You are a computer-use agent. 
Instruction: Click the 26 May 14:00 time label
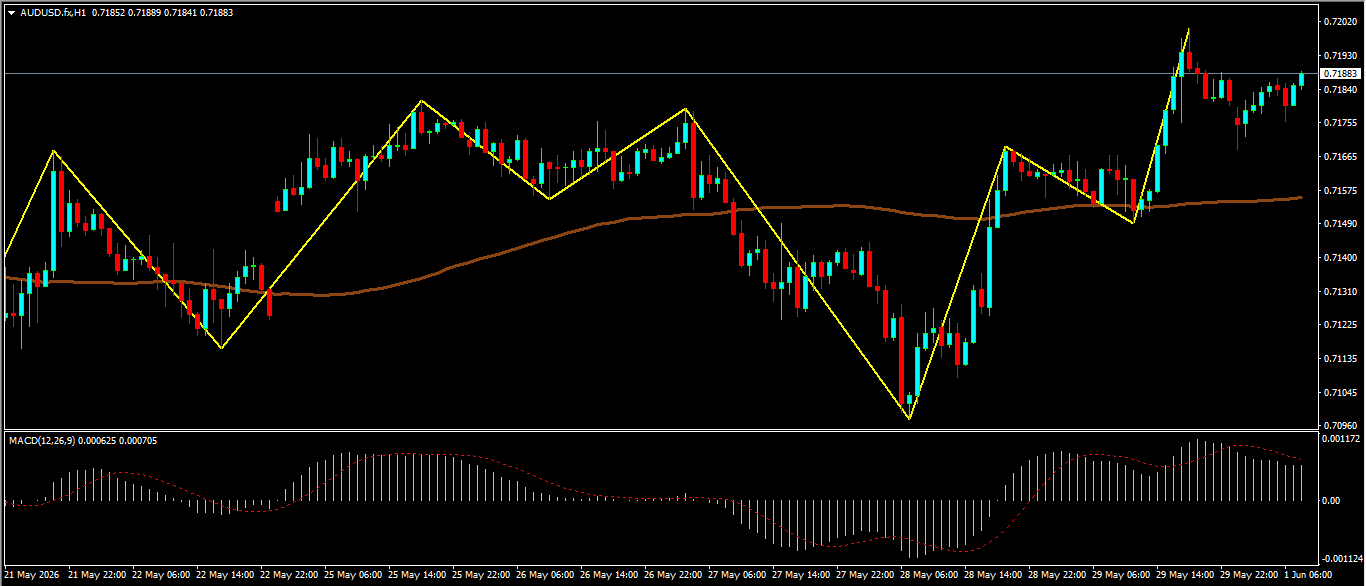pos(610,575)
